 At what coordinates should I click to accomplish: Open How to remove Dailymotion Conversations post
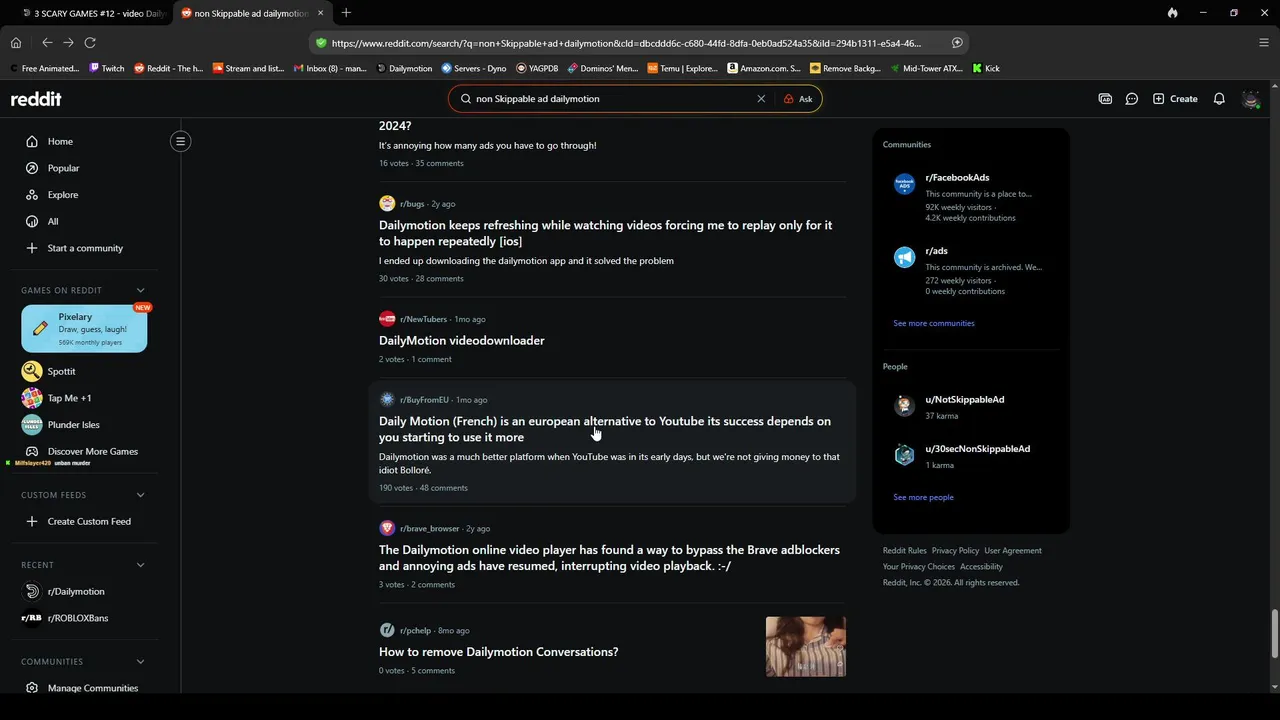pos(498,652)
